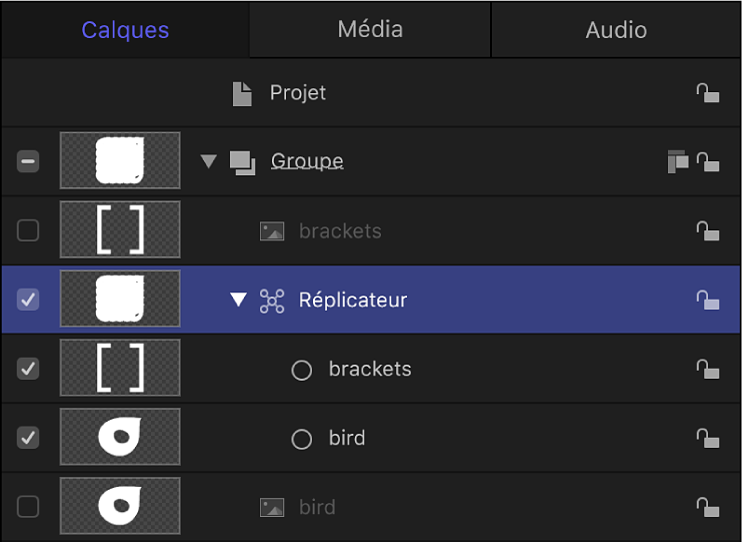
Task: Click the image icon beside dimmed brackets
Action: [272, 231]
